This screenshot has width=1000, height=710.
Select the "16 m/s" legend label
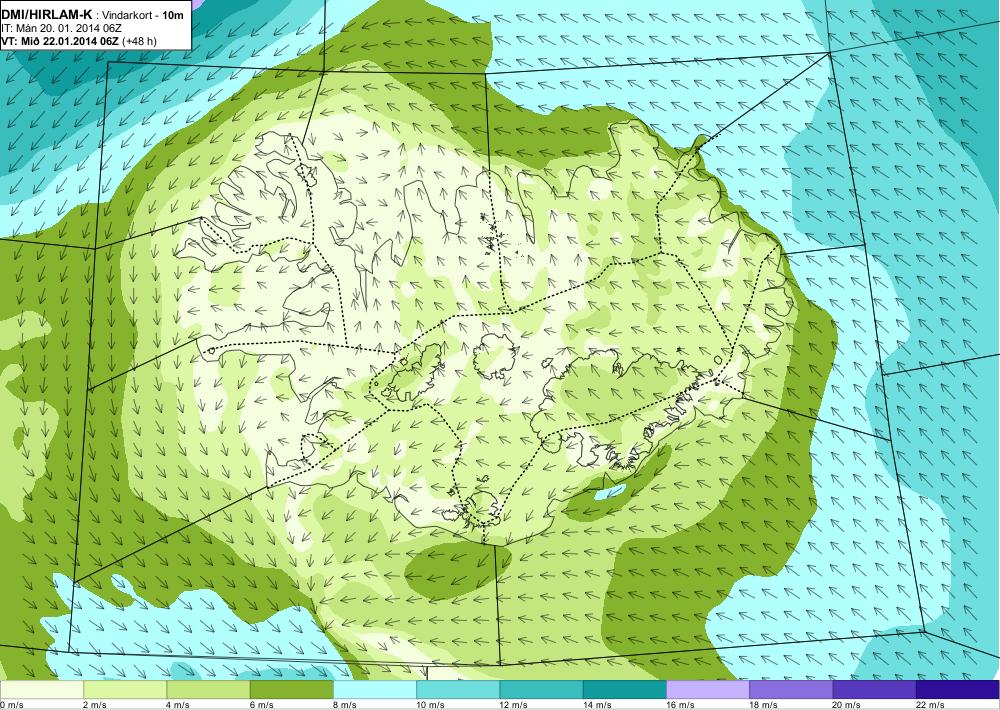point(680,705)
